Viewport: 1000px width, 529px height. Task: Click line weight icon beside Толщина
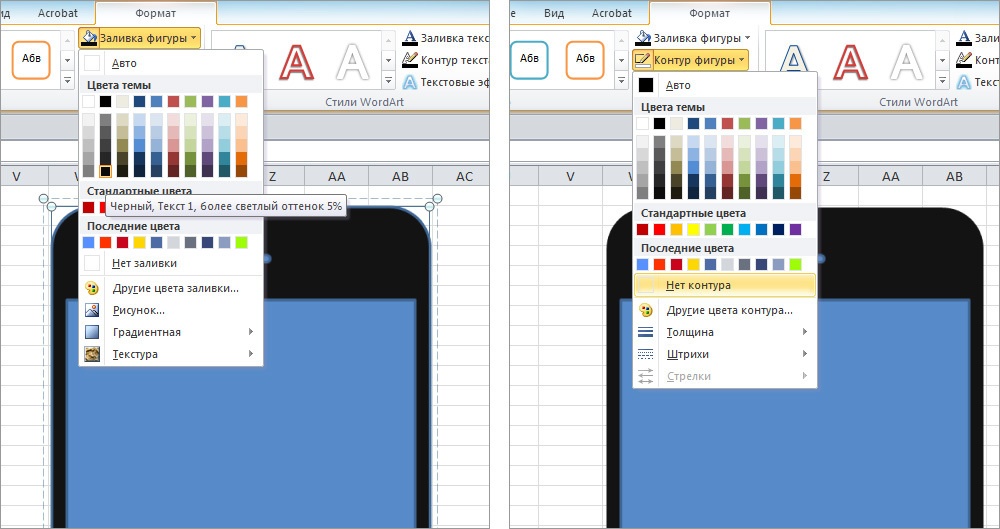pyautogui.click(x=646, y=332)
